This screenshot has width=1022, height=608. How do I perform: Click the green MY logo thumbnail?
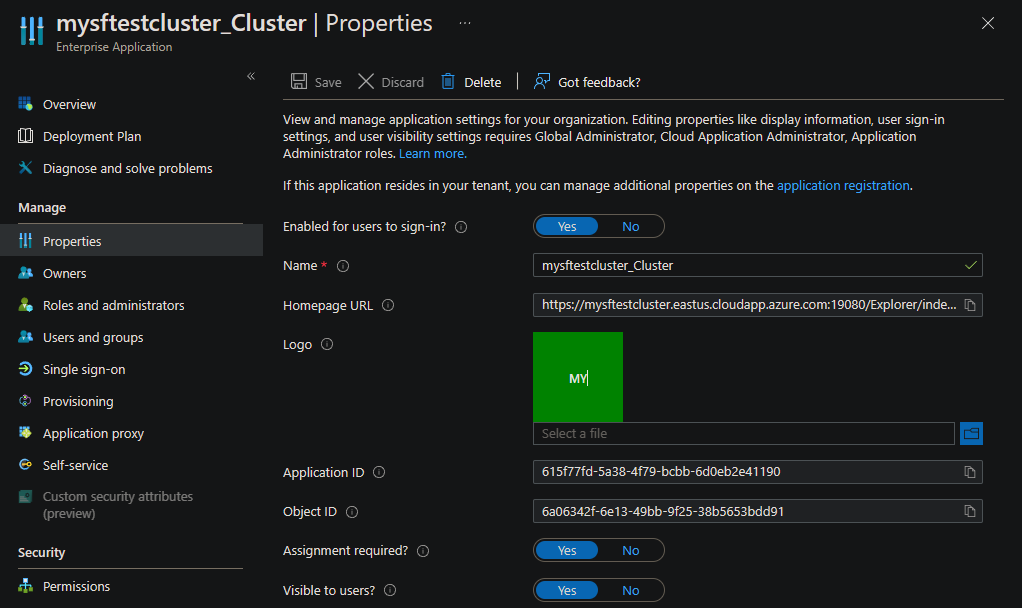point(577,377)
